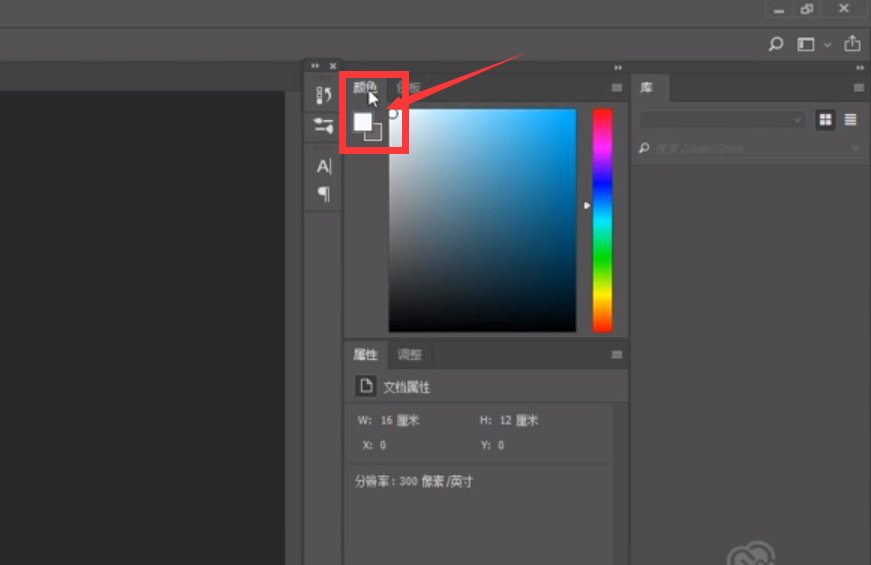The image size is (871, 565).
Task: Click the Adobe Stock search field
Action: coord(745,149)
